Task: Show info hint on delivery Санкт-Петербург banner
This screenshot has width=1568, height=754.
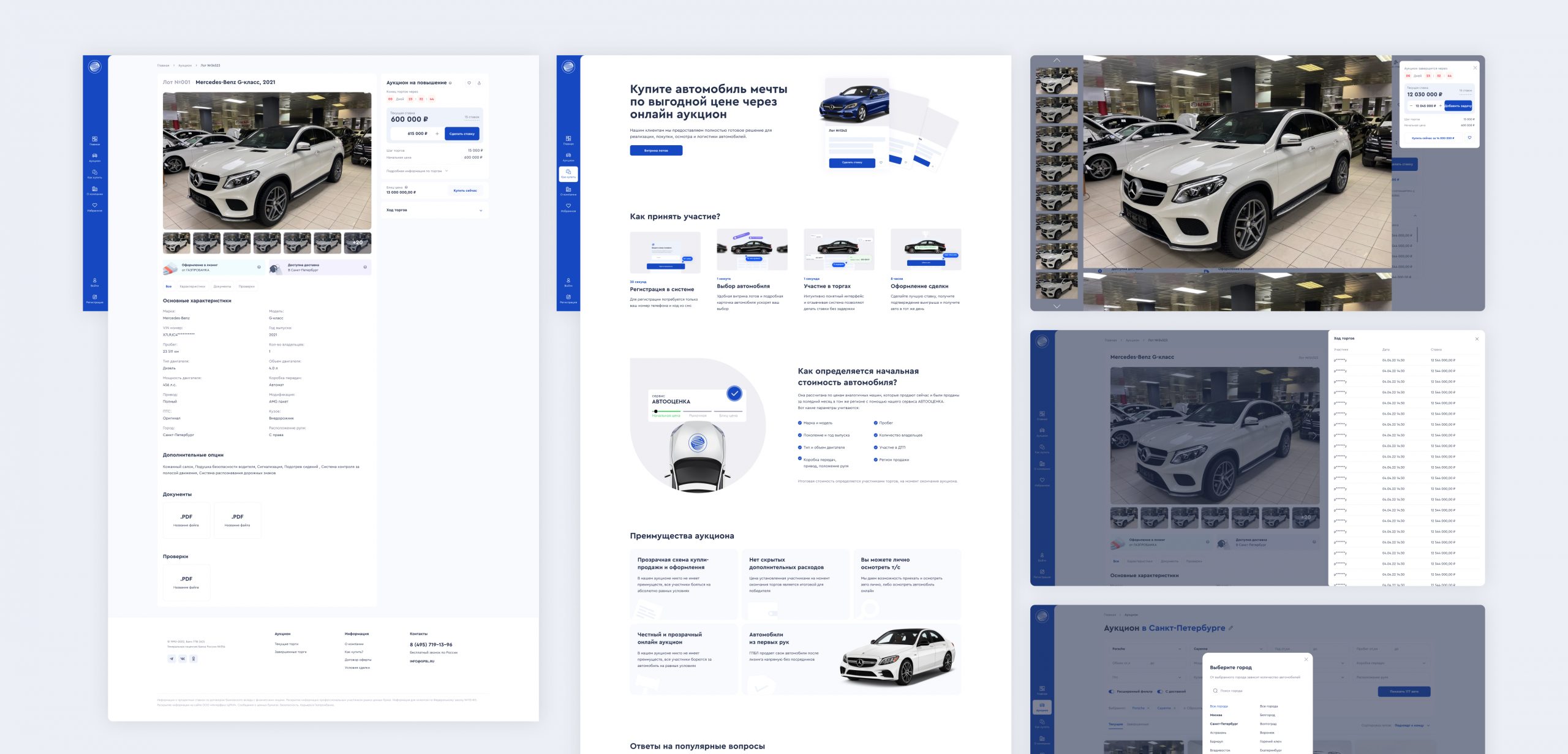Action: click(x=365, y=267)
